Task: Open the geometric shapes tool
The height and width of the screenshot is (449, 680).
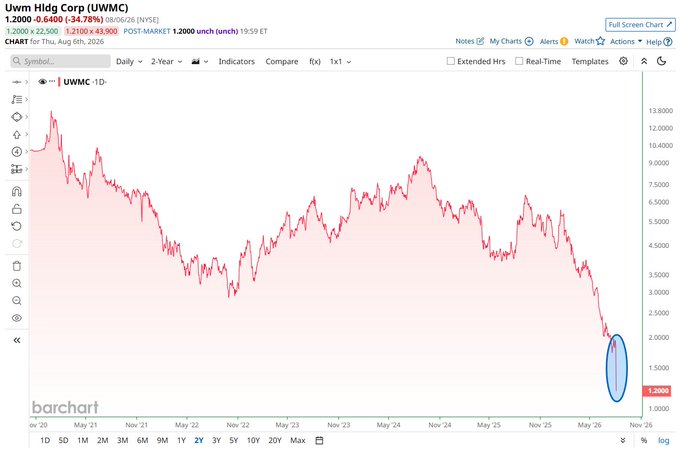Action: [x=17, y=117]
